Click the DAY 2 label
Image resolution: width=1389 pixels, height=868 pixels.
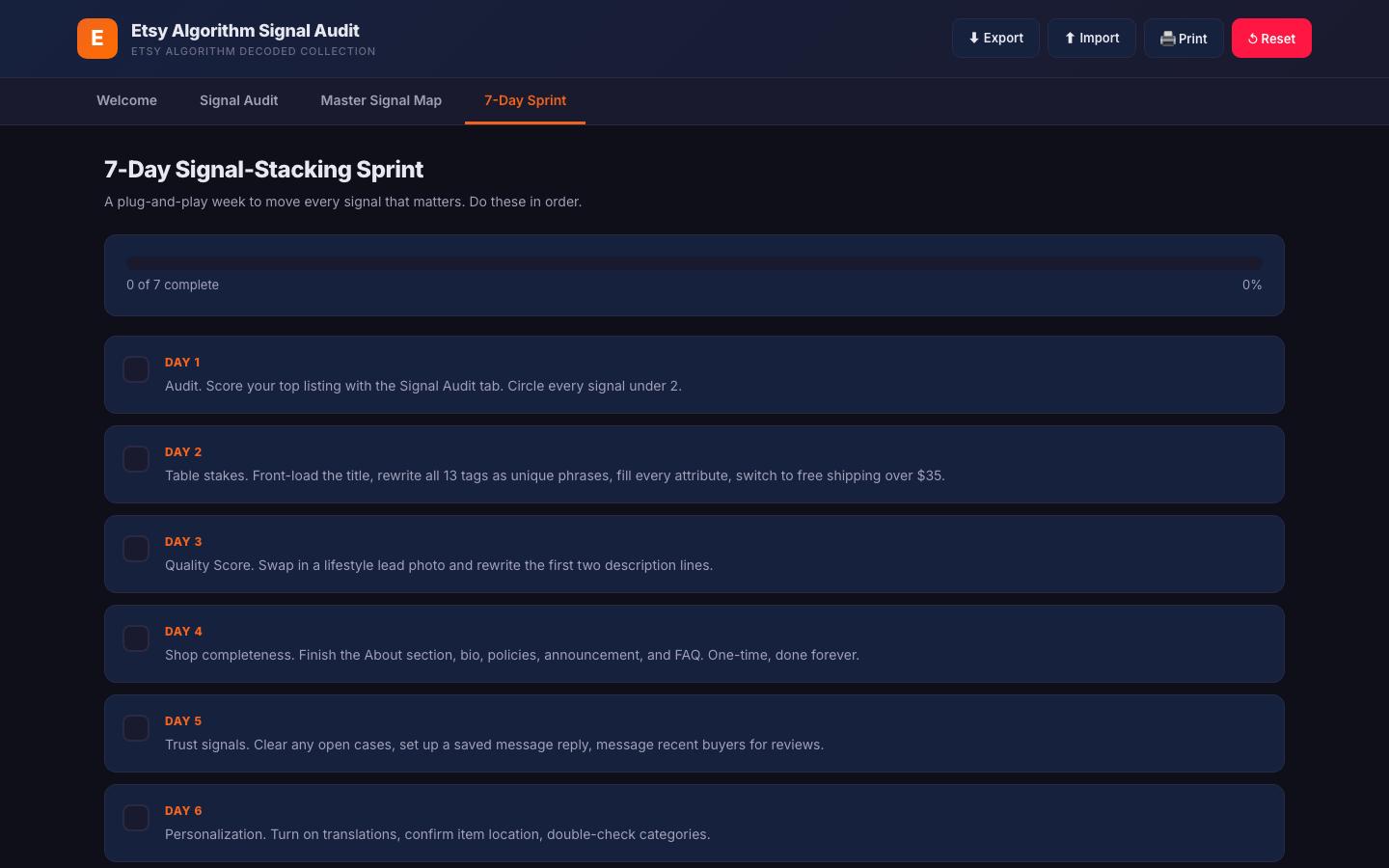tap(183, 451)
